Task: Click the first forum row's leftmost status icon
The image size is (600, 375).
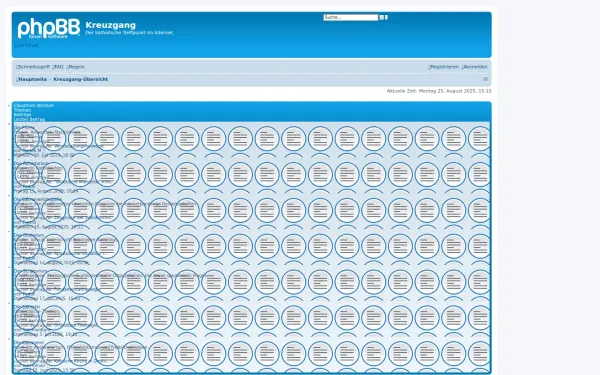Action: click(x=27, y=139)
